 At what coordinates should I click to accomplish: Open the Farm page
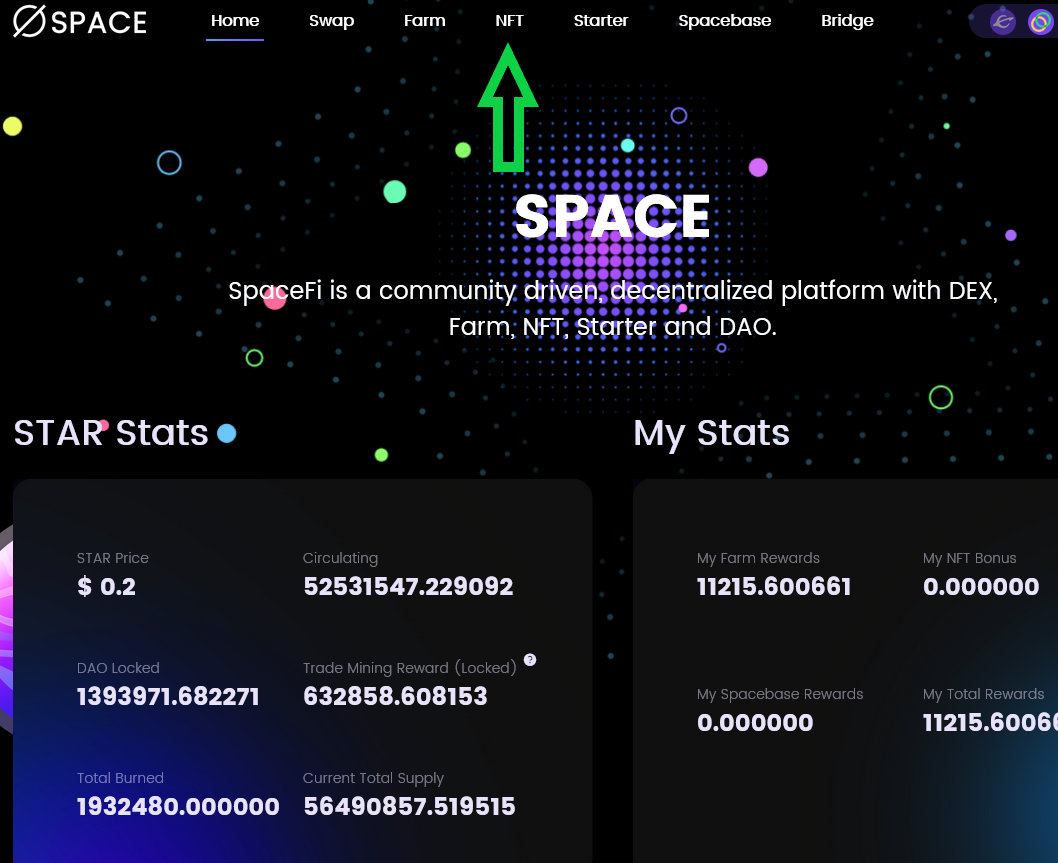[424, 21]
